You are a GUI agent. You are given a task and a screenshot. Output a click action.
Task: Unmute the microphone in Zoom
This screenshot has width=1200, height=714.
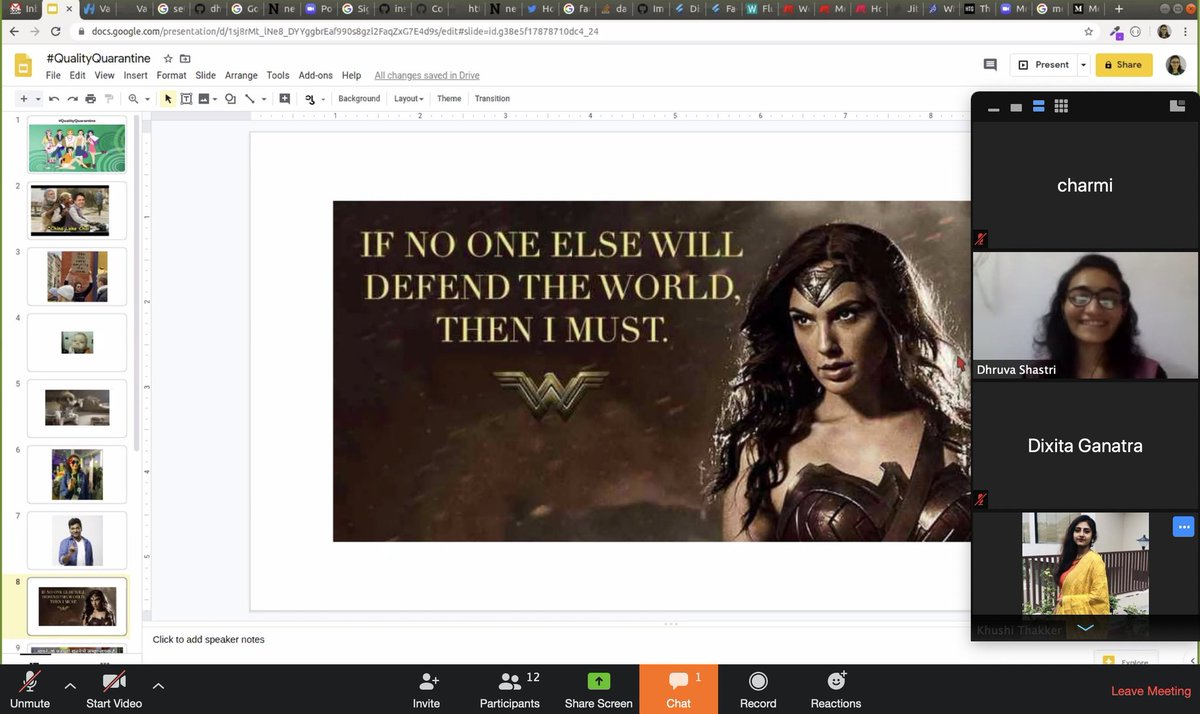pyautogui.click(x=30, y=689)
